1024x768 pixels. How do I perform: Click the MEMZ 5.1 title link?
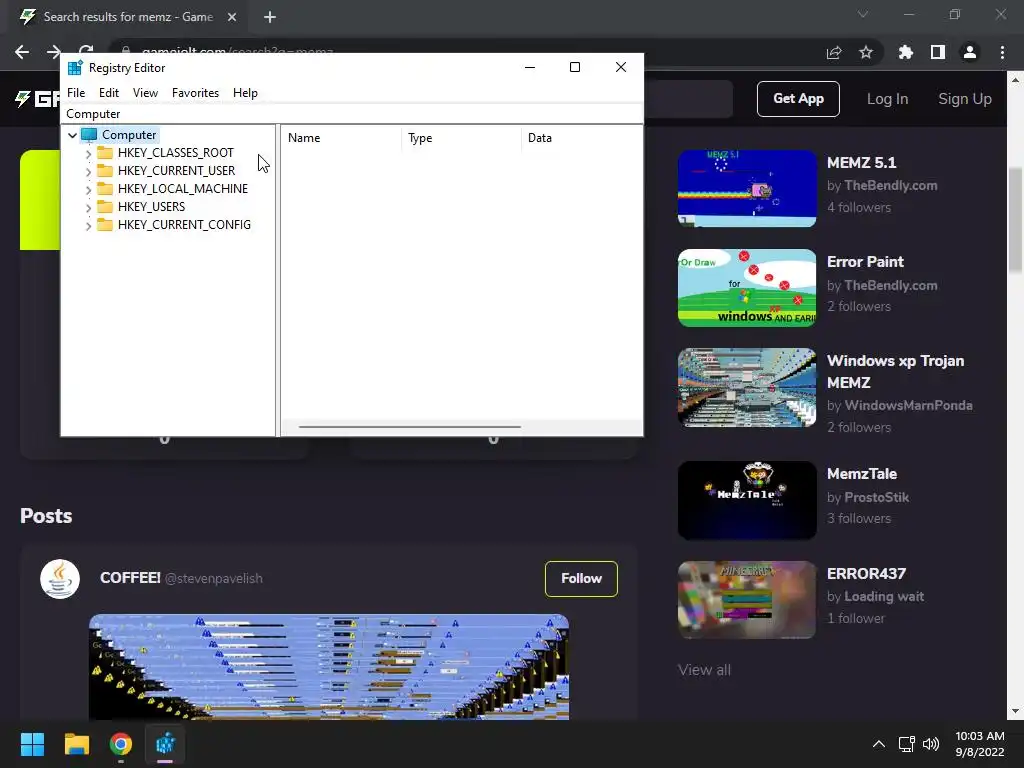point(861,163)
